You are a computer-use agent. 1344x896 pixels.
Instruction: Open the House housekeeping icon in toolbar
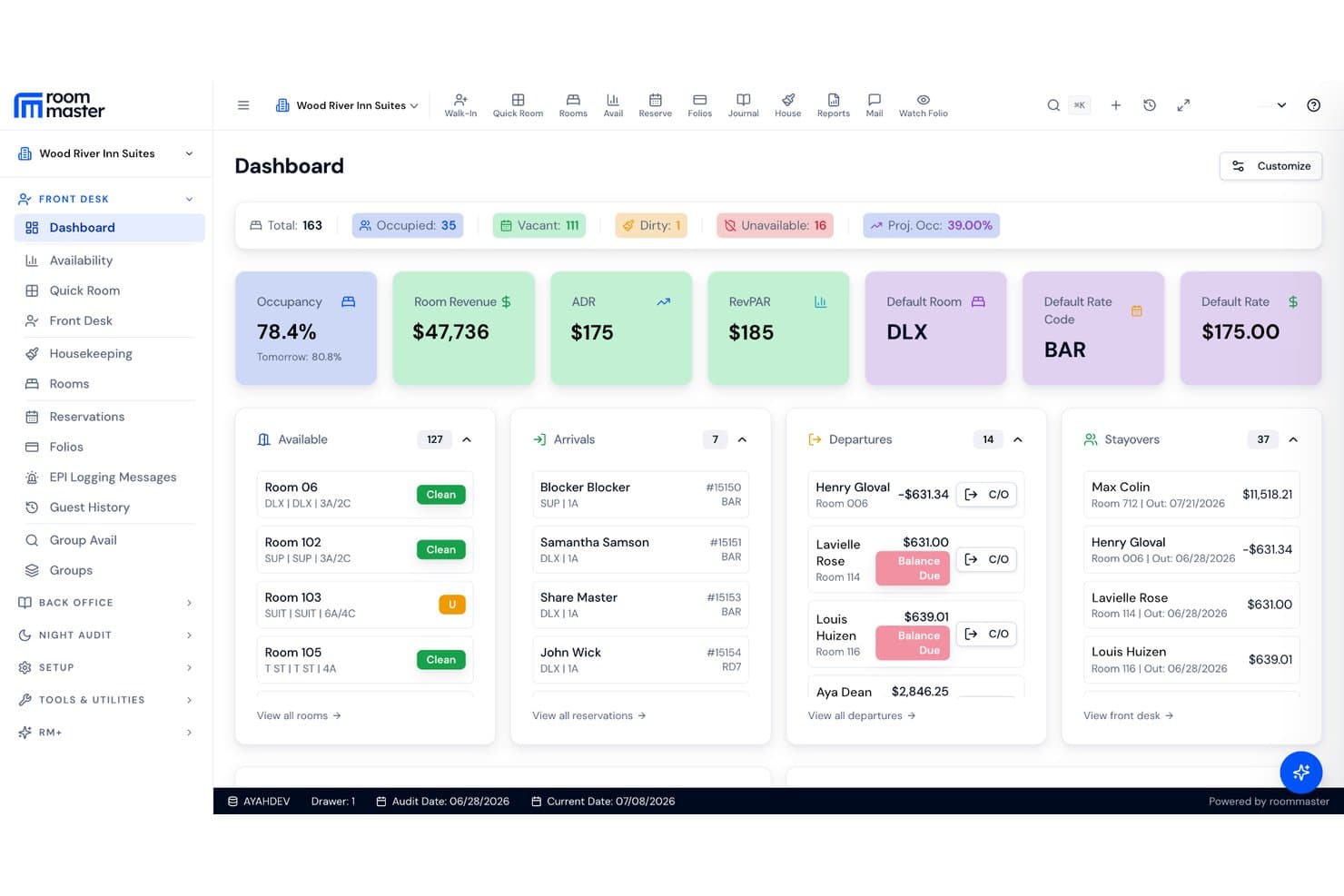[787, 105]
